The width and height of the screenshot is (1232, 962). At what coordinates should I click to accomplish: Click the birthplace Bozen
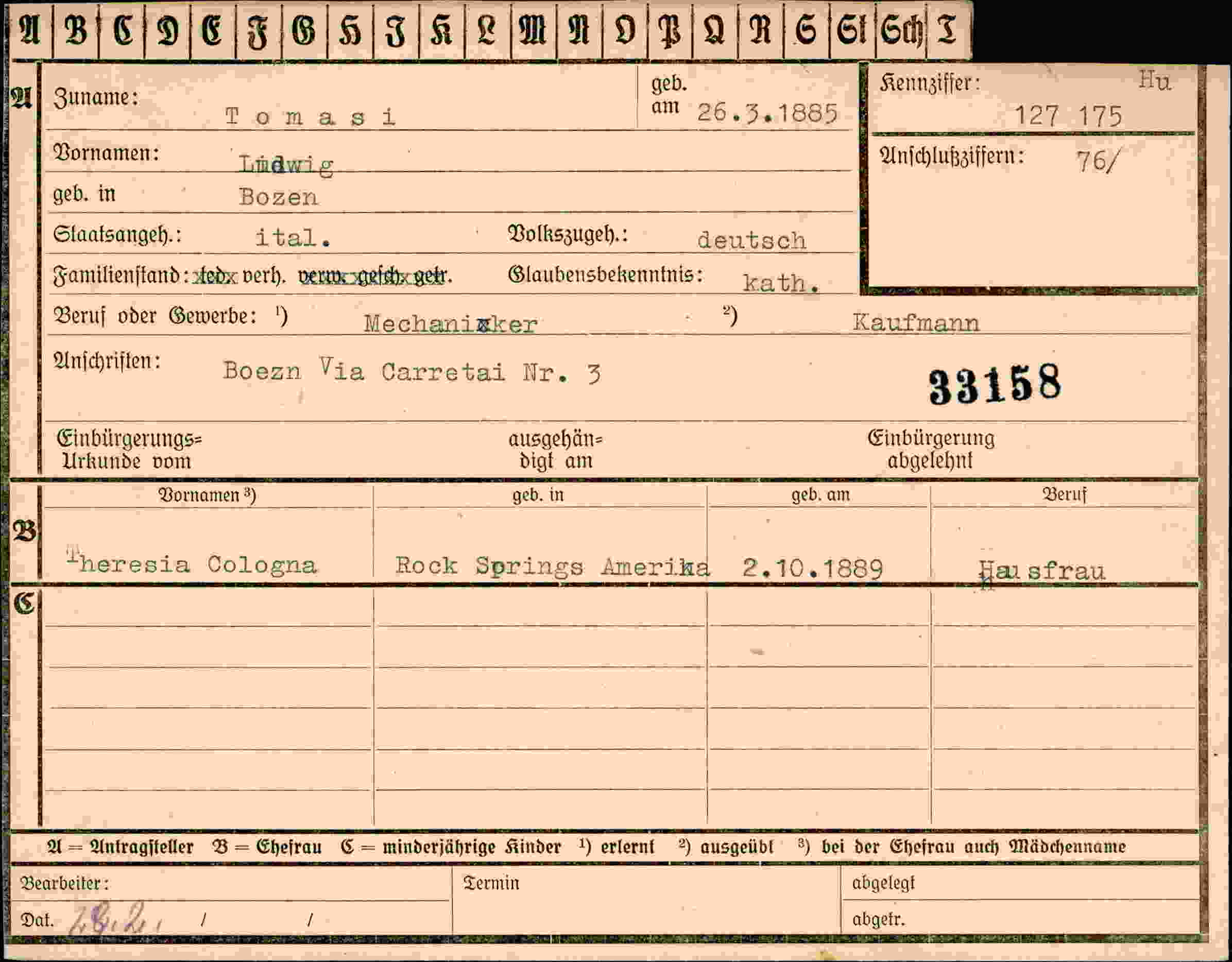[x=279, y=197]
